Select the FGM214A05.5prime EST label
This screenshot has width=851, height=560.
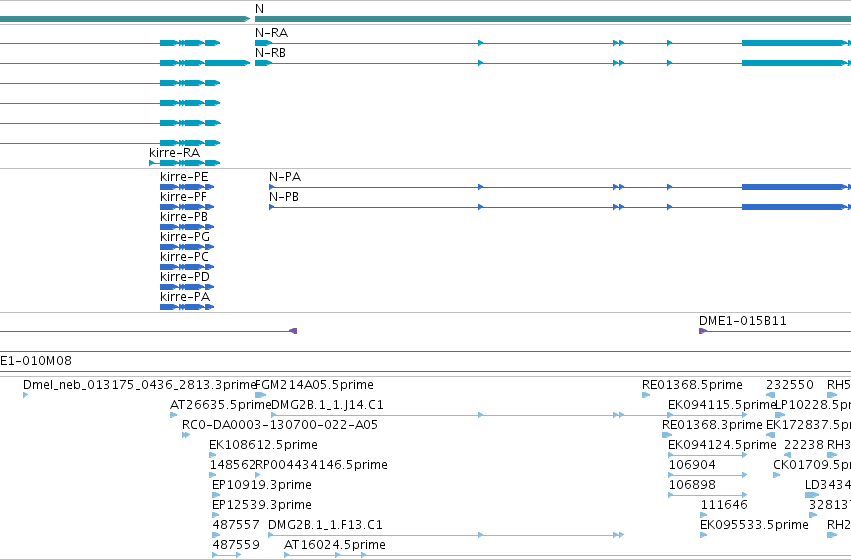314,385
